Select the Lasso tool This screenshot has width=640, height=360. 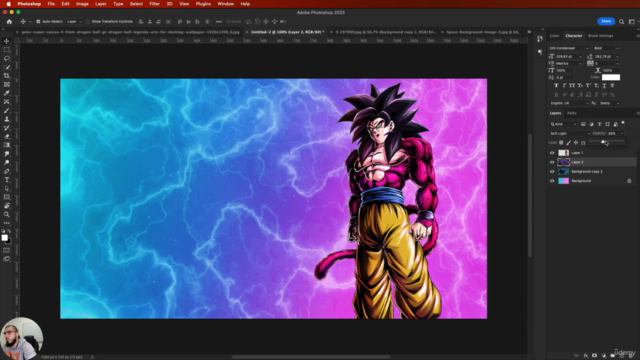point(7,58)
